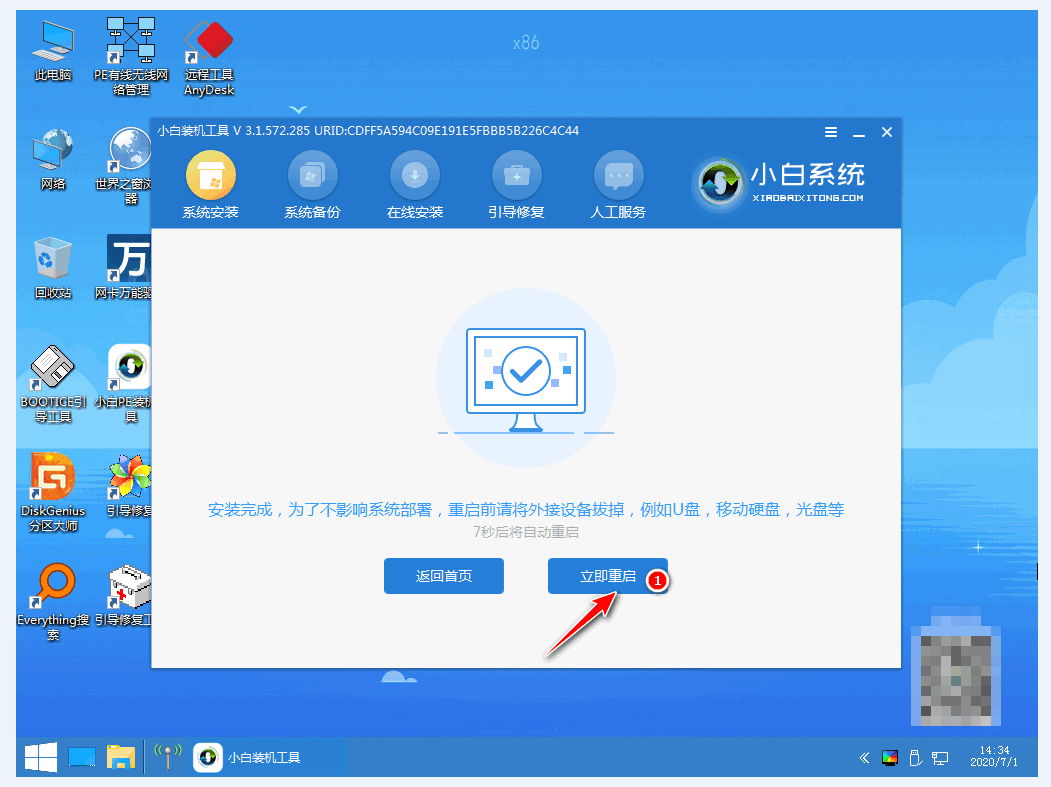Click the 返回首页 return home button

click(443, 576)
